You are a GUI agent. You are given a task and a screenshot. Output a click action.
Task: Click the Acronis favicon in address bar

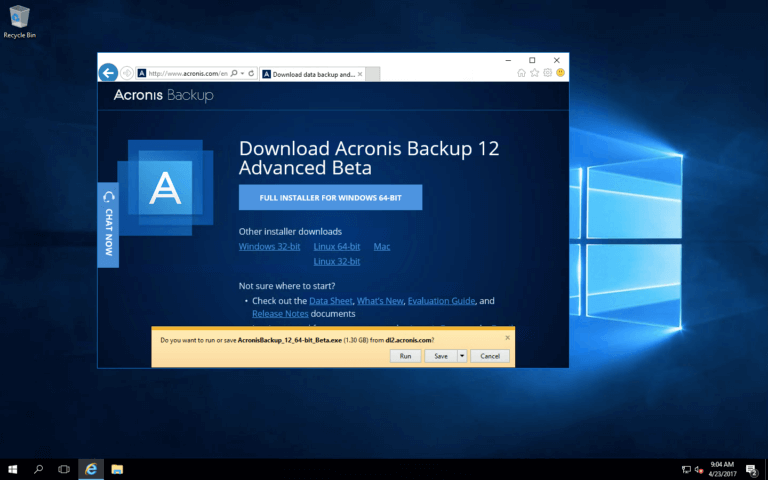[142, 73]
